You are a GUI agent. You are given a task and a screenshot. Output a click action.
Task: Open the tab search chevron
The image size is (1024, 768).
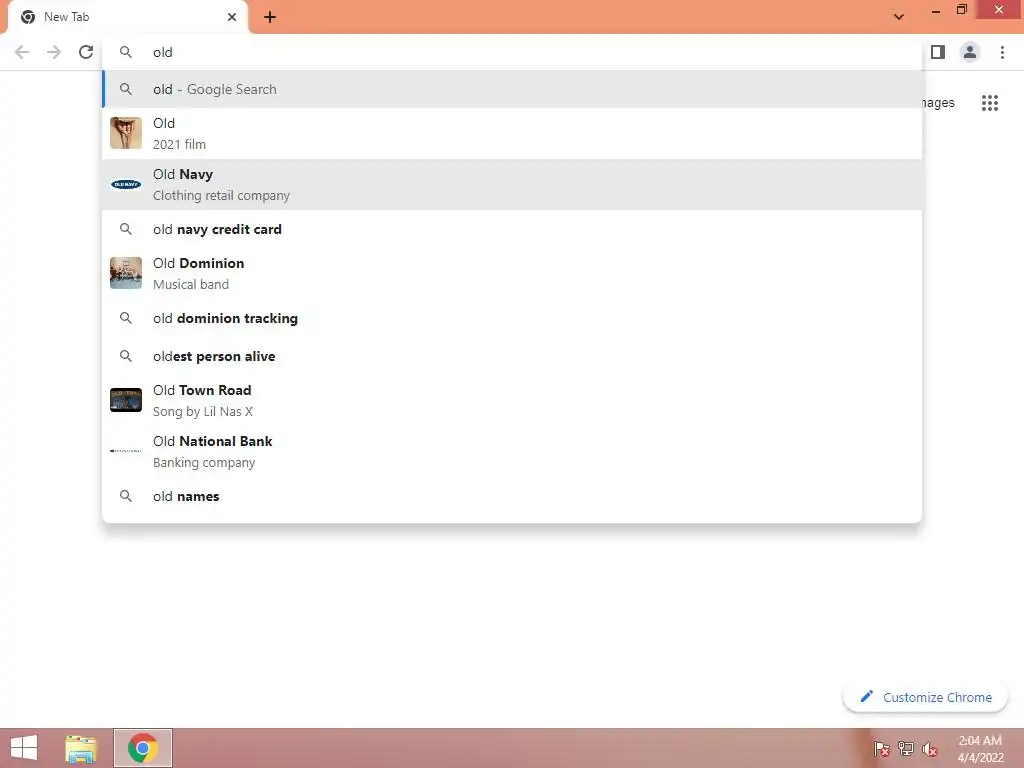[899, 17]
